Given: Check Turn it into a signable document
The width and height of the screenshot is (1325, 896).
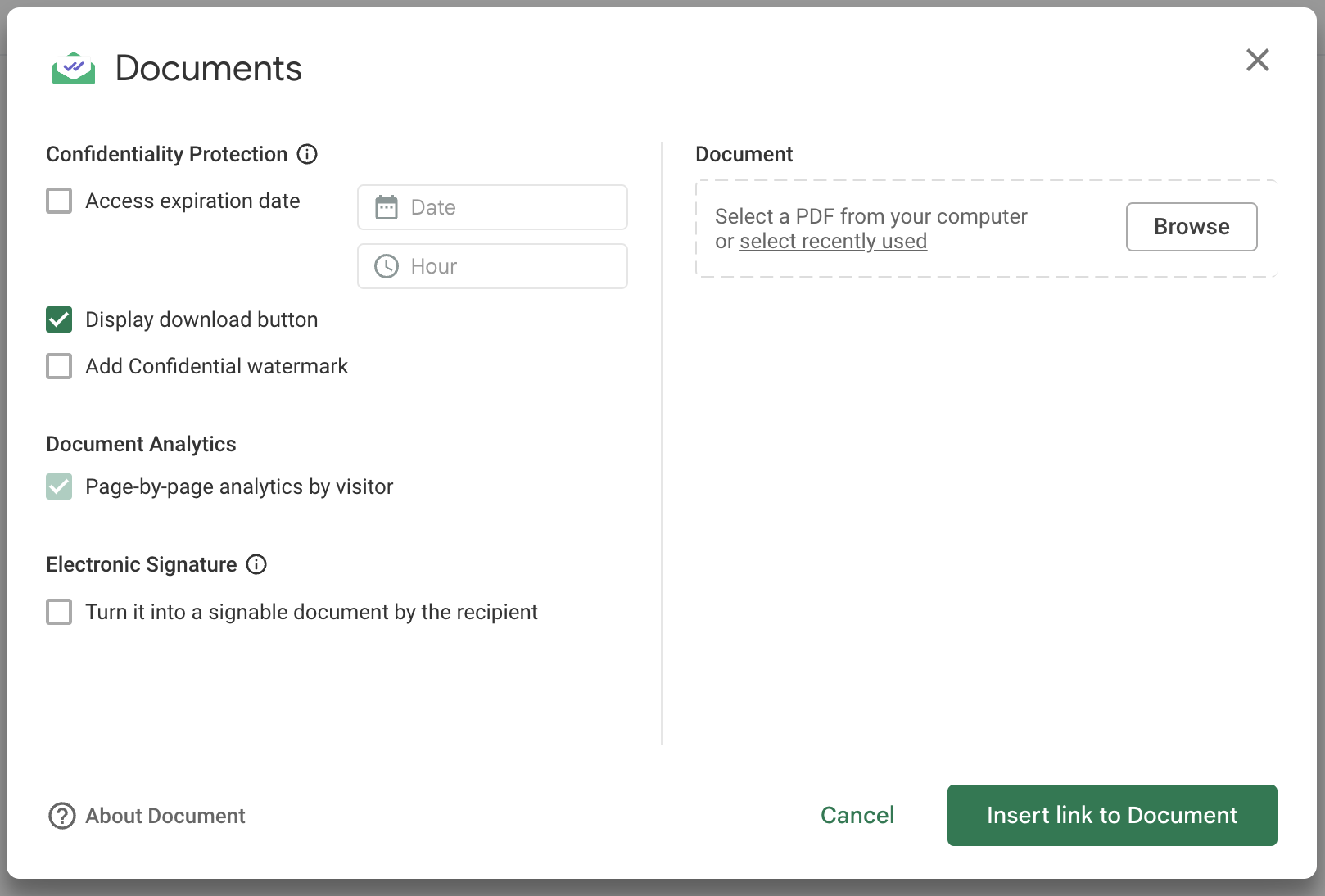Looking at the screenshot, I should click(59, 612).
